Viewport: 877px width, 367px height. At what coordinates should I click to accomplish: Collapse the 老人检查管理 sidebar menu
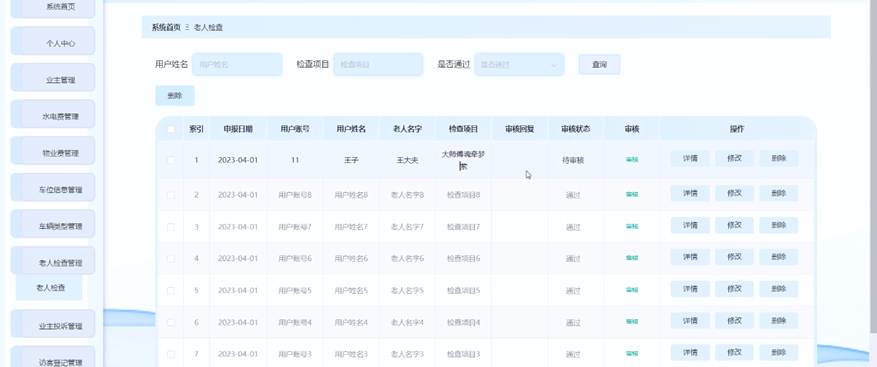pos(53,261)
